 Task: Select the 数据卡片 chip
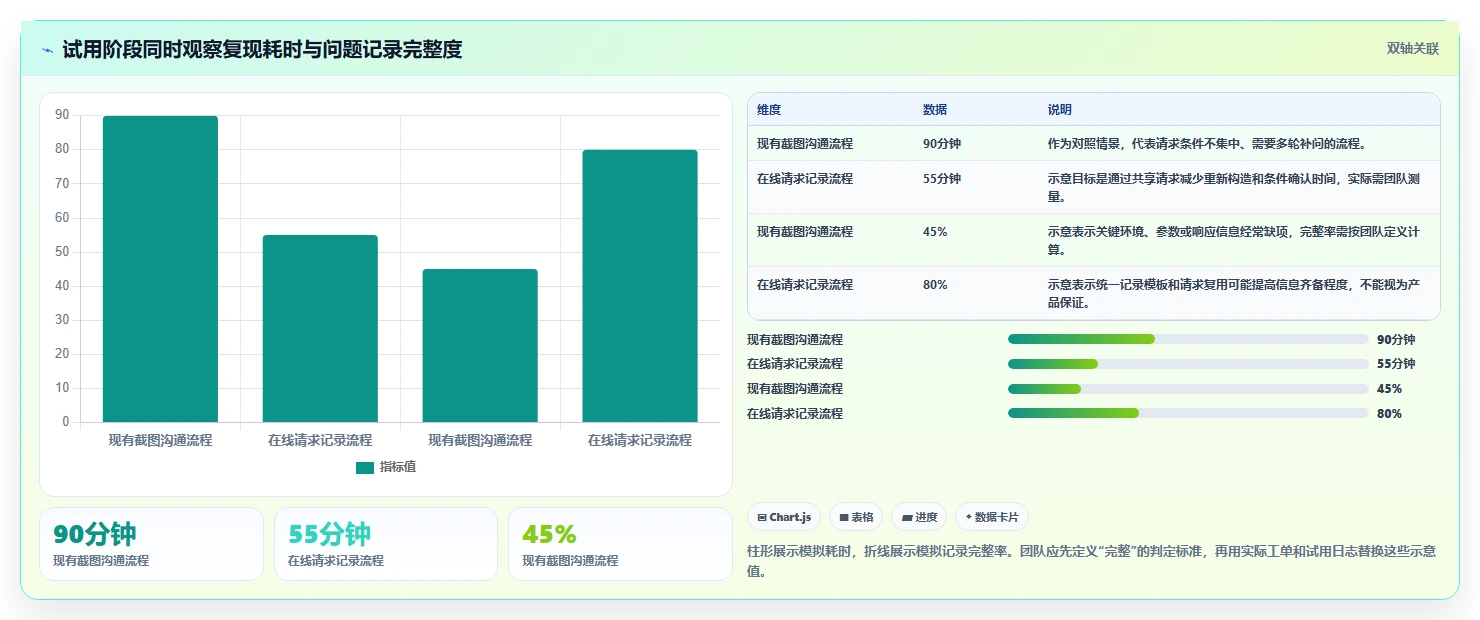click(x=992, y=517)
